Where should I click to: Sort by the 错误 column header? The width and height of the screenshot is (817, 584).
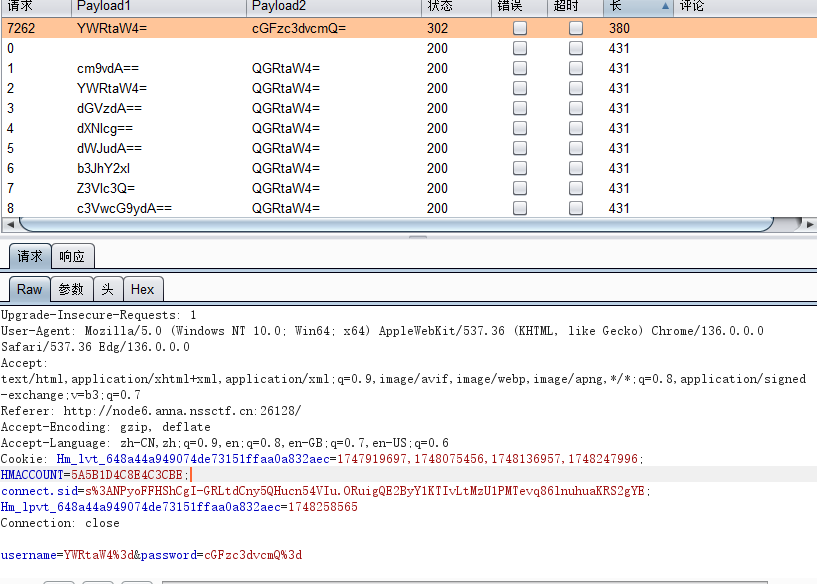519,6
